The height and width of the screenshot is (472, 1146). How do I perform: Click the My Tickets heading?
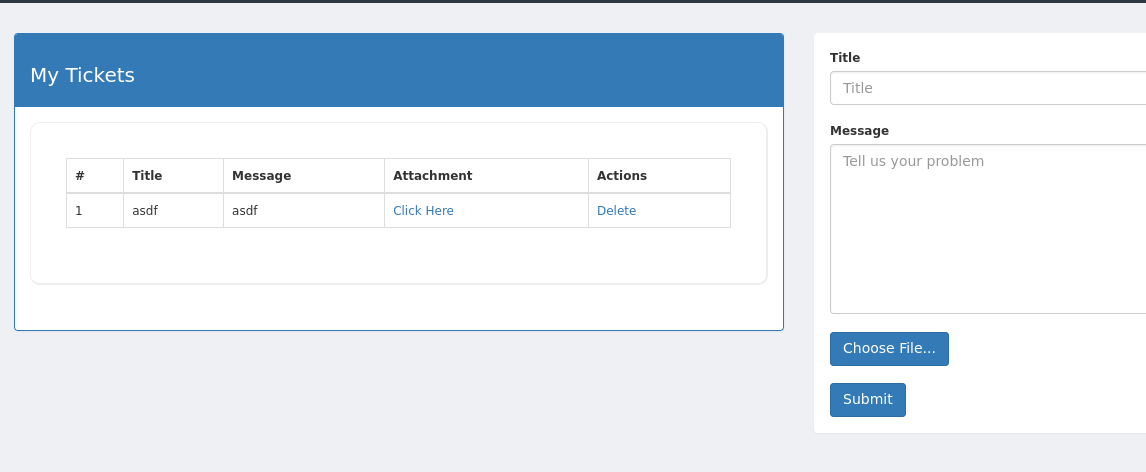tap(82, 75)
